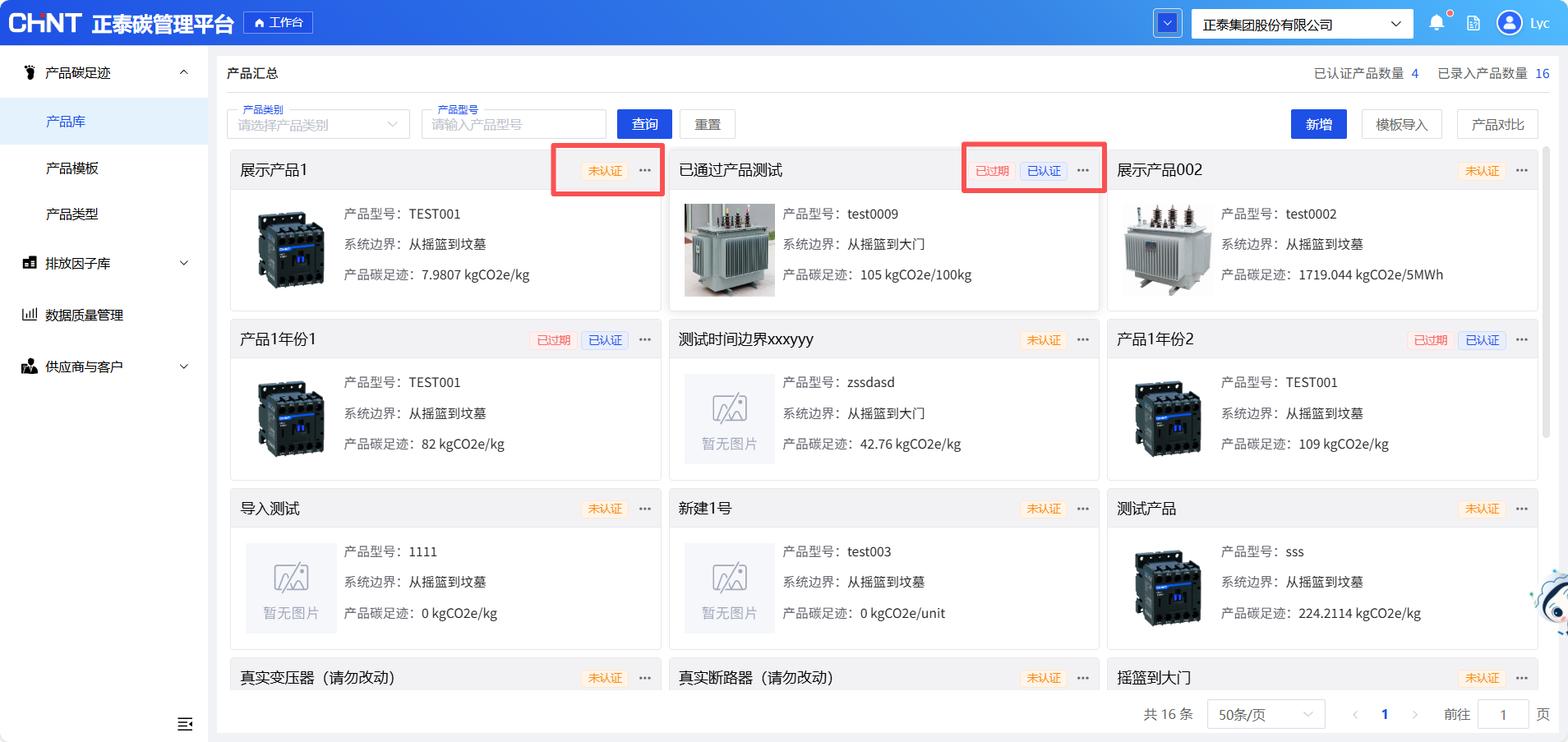Viewport: 1568px width, 742px height.
Task: Focus the 产品型号 input field
Action: pos(514,124)
